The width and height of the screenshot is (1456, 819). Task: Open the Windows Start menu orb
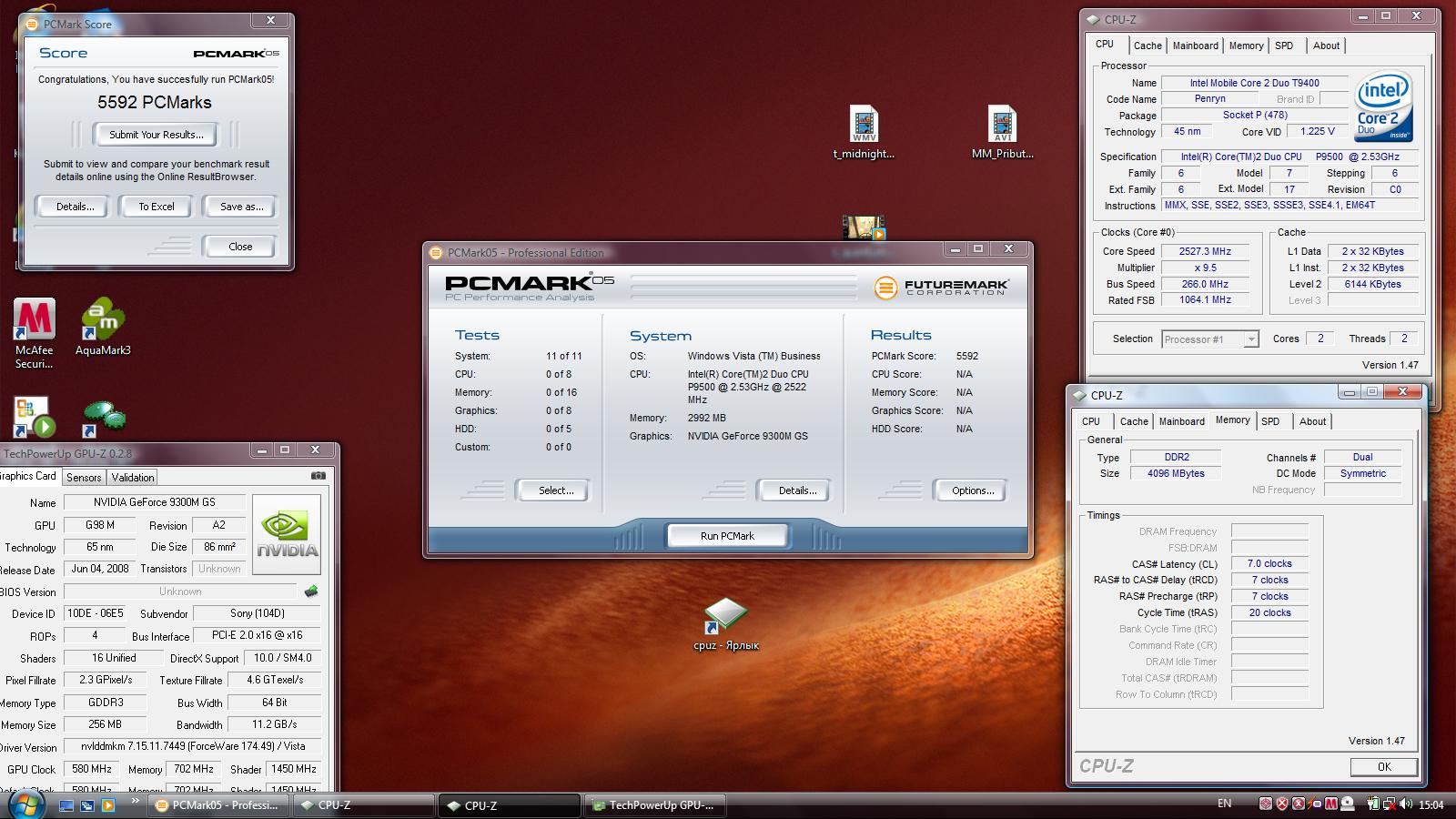point(26,804)
